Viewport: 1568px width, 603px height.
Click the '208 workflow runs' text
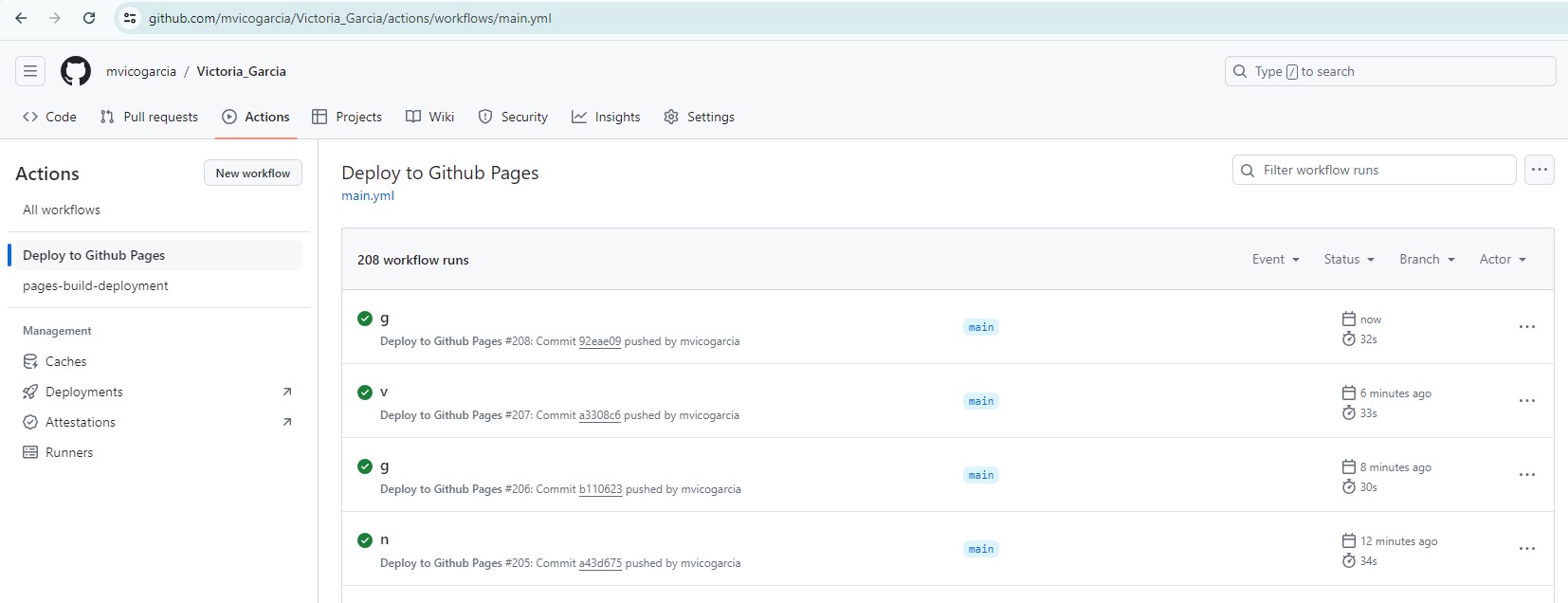(x=413, y=260)
